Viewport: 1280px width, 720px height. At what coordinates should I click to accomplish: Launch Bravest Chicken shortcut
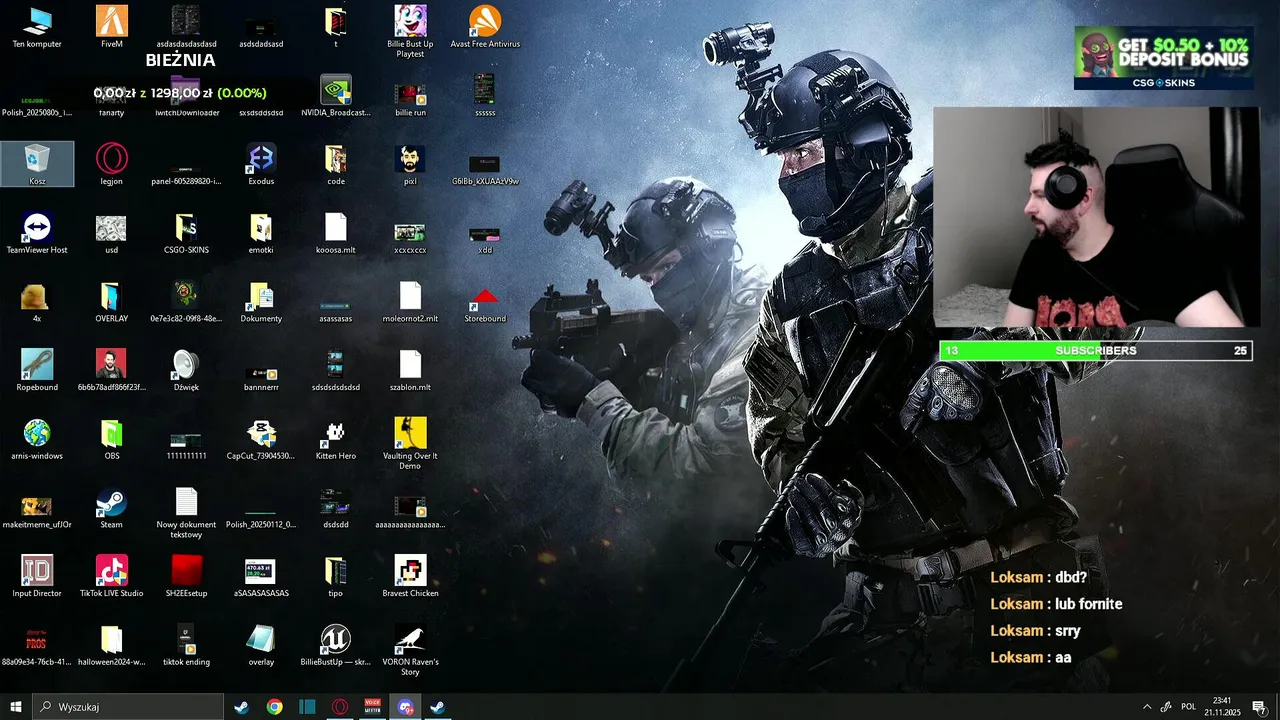click(410, 576)
